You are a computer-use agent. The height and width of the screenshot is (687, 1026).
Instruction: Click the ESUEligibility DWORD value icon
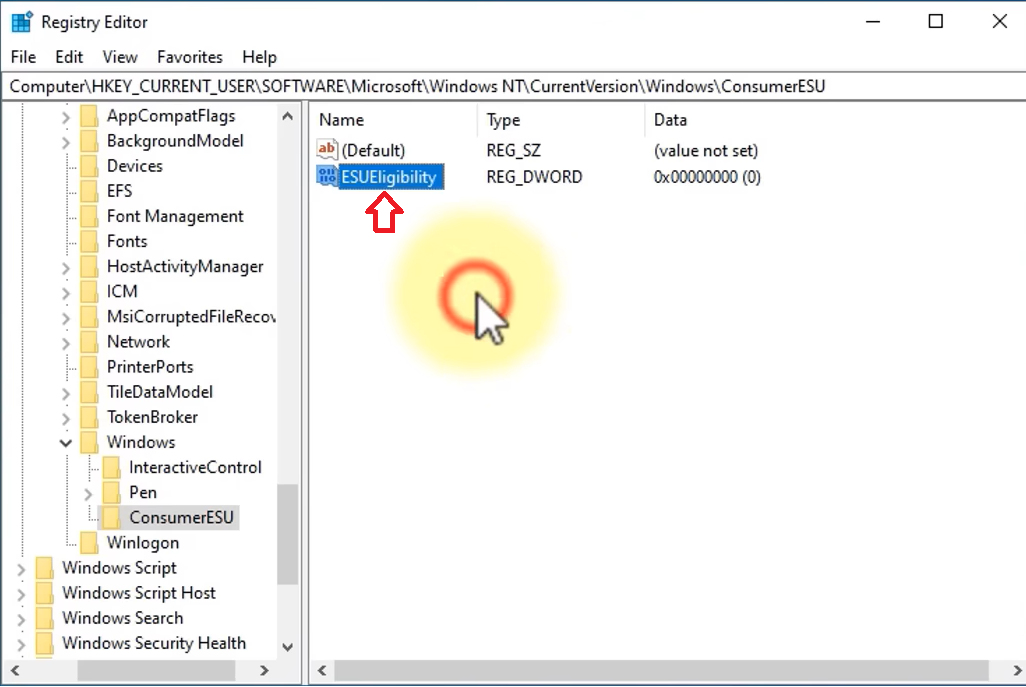click(327, 177)
